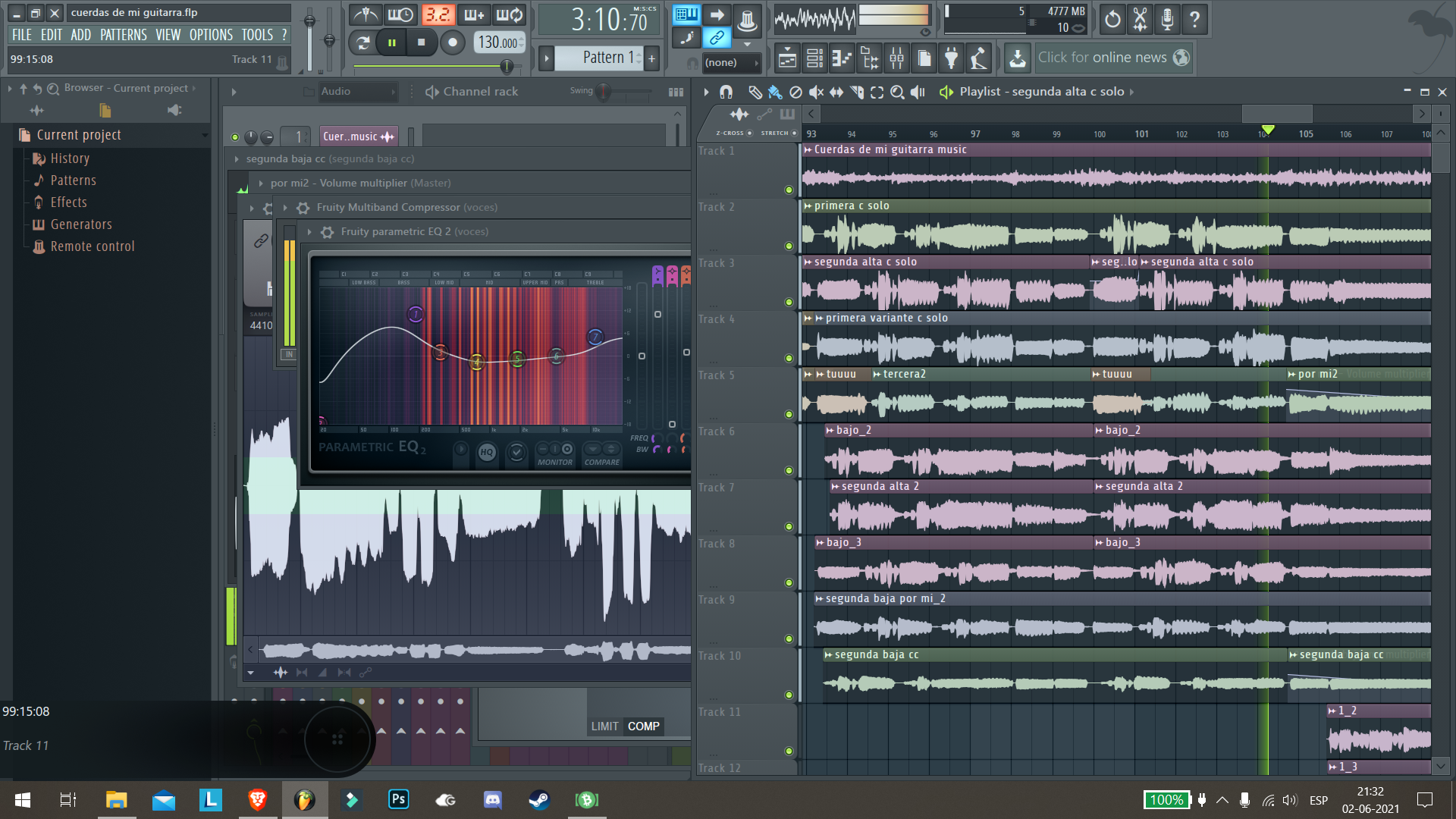Toggle the multilink to controllers chain icon
The height and width of the screenshot is (819, 1456).
tap(717, 37)
